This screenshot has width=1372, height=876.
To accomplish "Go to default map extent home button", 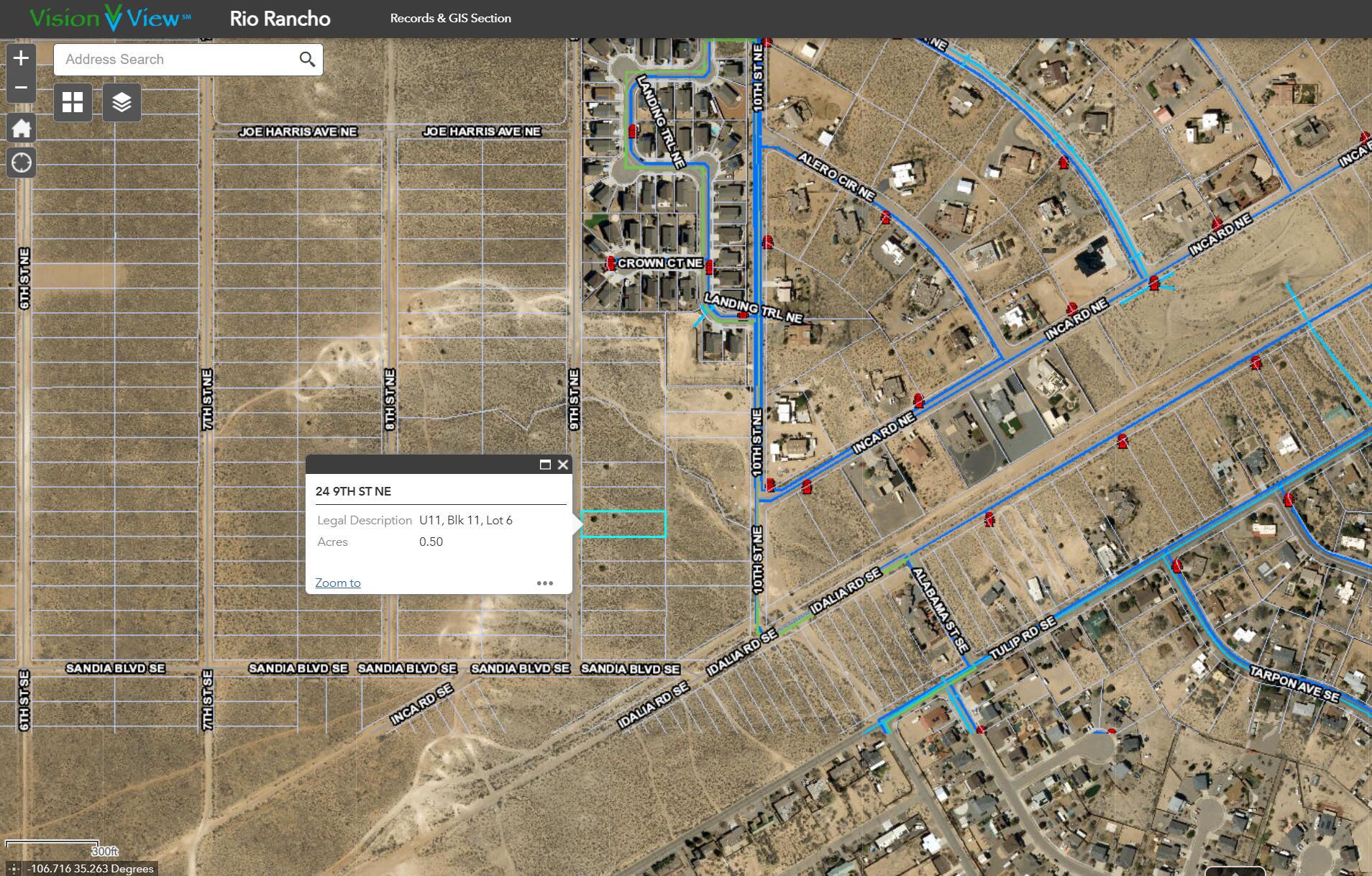I will click(21, 128).
